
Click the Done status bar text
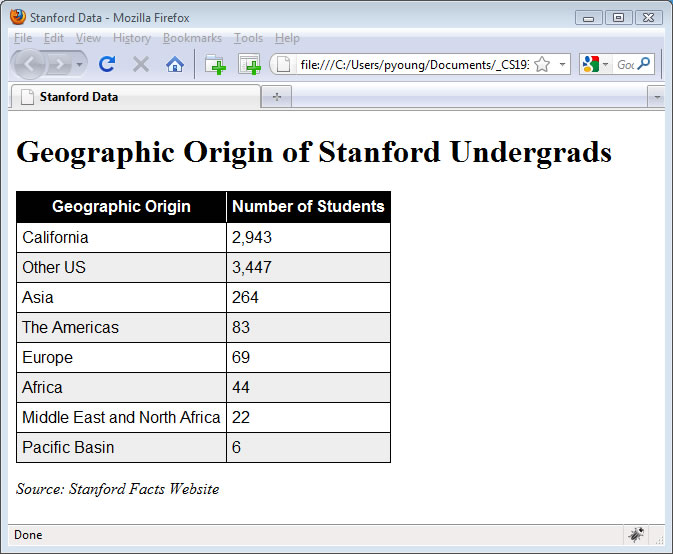click(28, 535)
